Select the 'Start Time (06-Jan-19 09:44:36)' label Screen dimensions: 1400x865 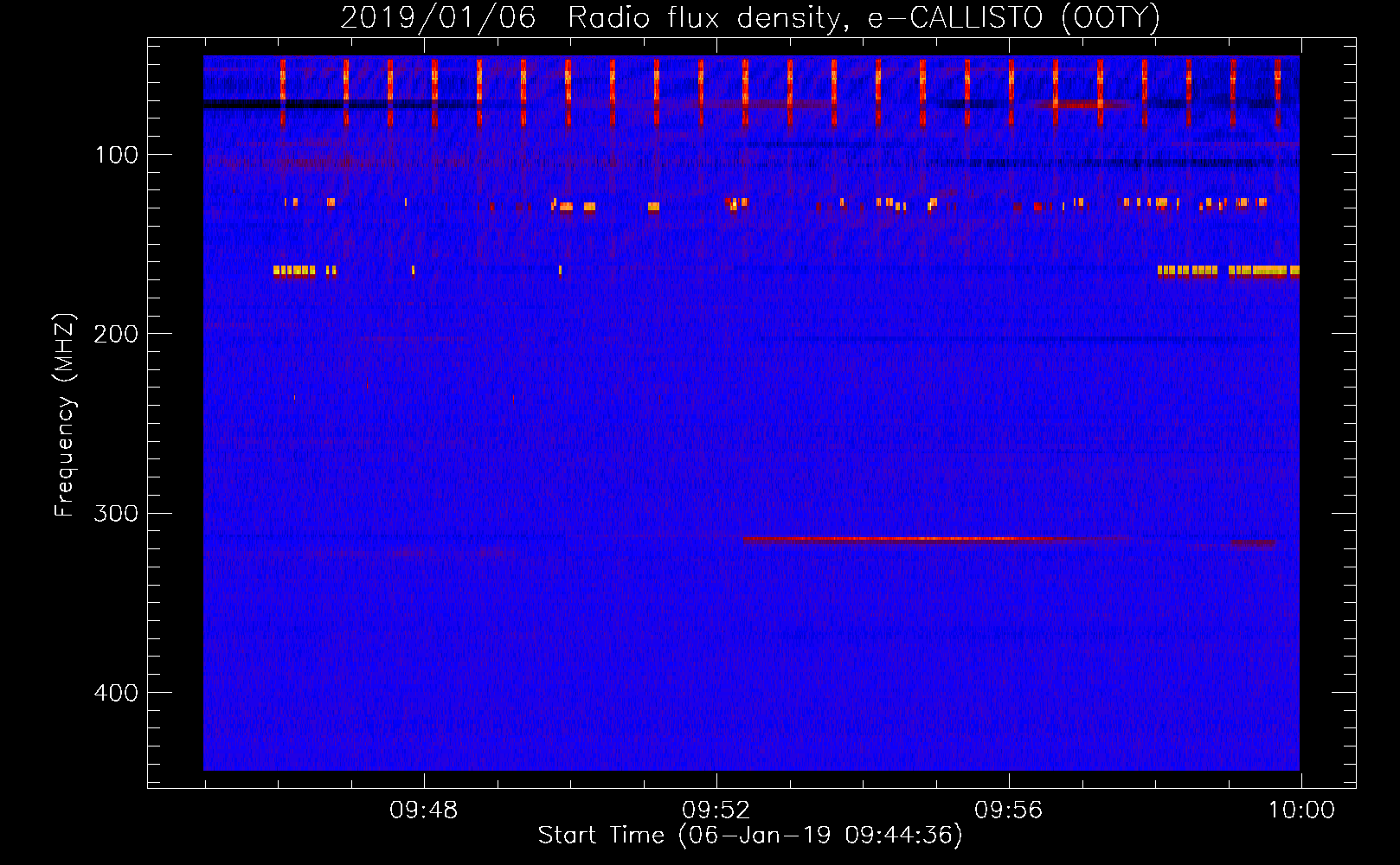pyautogui.click(x=750, y=836)
